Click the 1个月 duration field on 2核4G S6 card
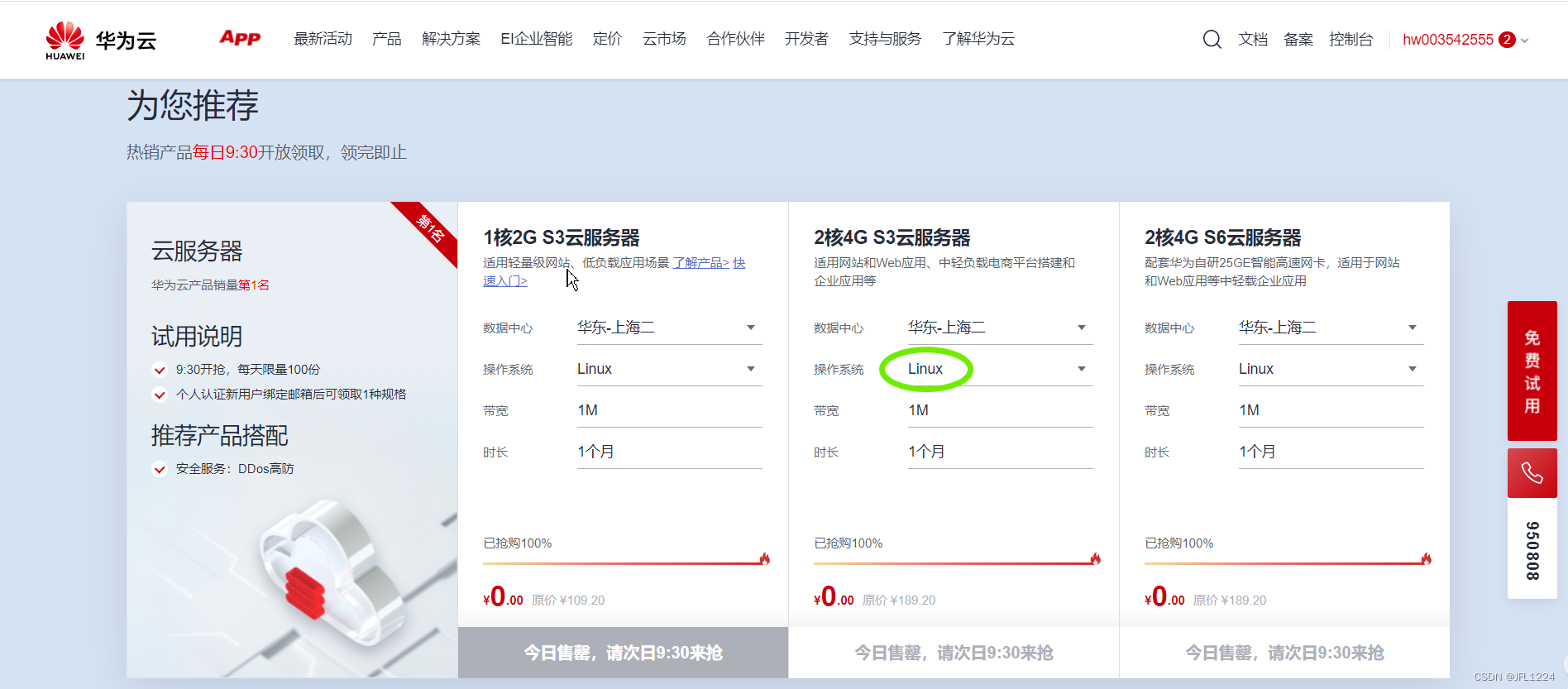The height and width of the screenshot is (689, 1568). [1331, 452]
